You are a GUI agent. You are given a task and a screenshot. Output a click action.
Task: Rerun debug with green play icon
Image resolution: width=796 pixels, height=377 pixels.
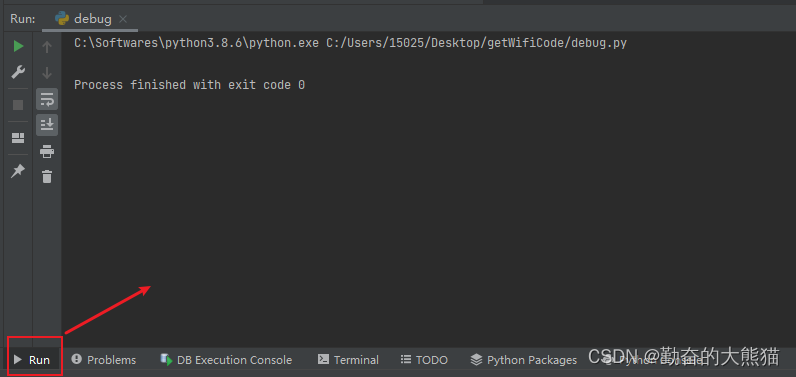(18, 47)
